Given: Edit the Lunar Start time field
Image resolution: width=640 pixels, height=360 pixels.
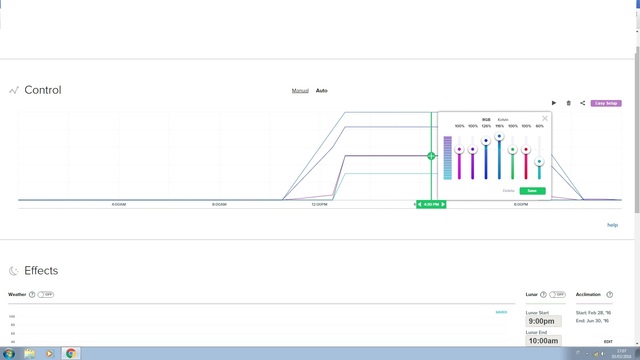Looking at the screenshot, I should pos(543,321).
